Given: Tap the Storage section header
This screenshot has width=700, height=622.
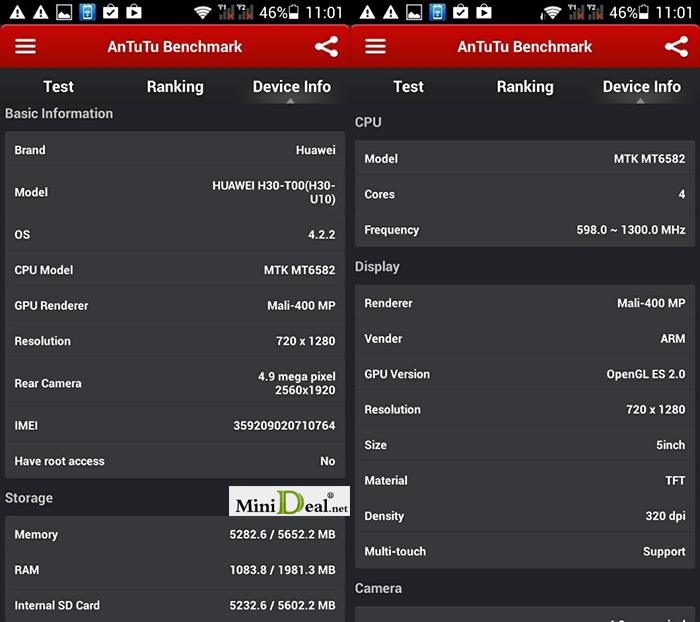Looking at the screenshot, I should [29, 498].
